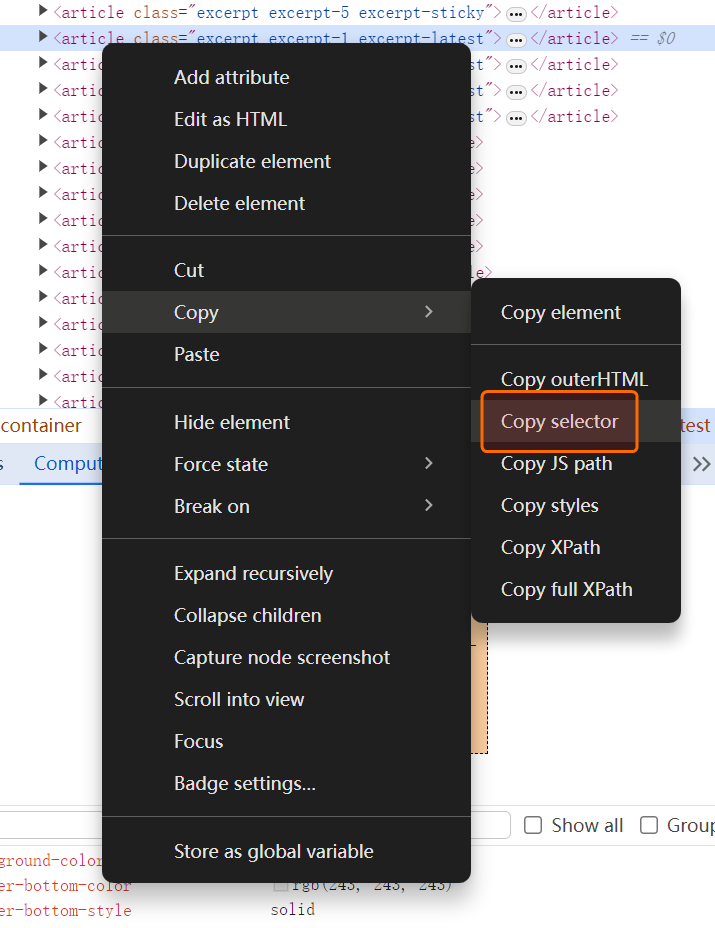Image resolution: width=715 pixels, height=928 pixels.
Task: Click the container breadcrumb item
Action: tap(42, 425)
